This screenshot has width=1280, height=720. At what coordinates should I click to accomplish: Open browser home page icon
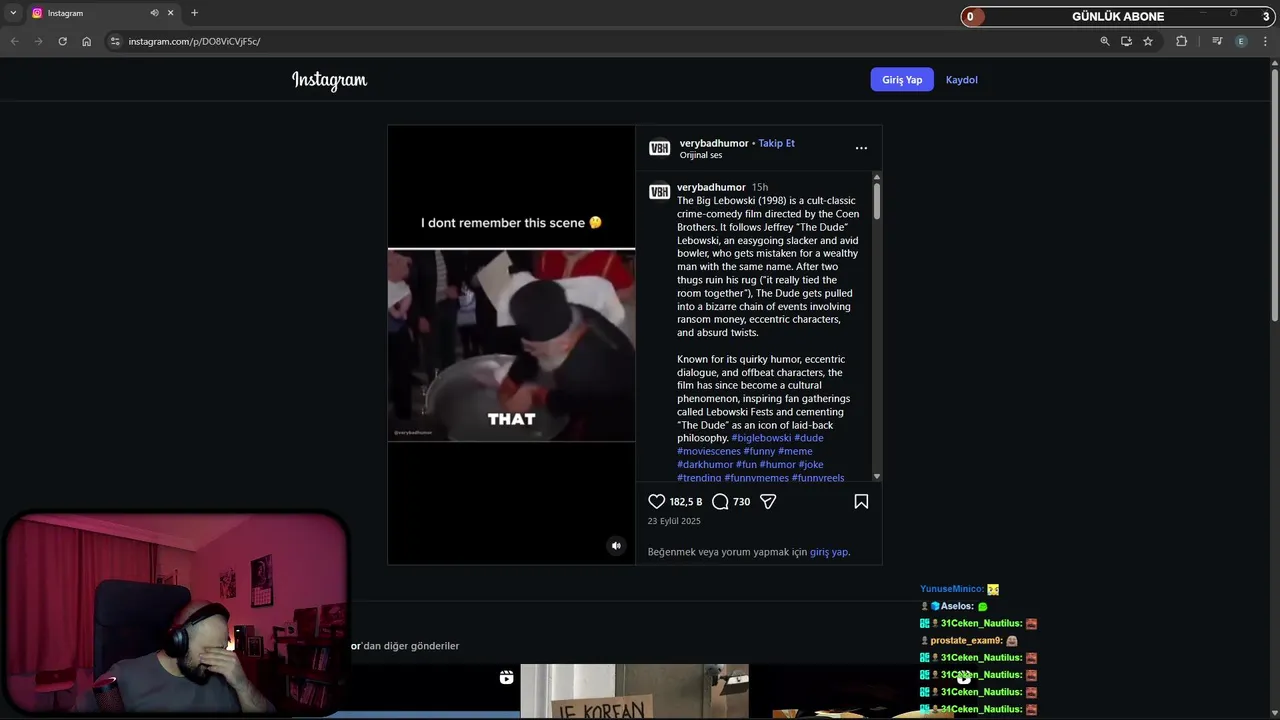pyautogui.click(x=86, y=41)
